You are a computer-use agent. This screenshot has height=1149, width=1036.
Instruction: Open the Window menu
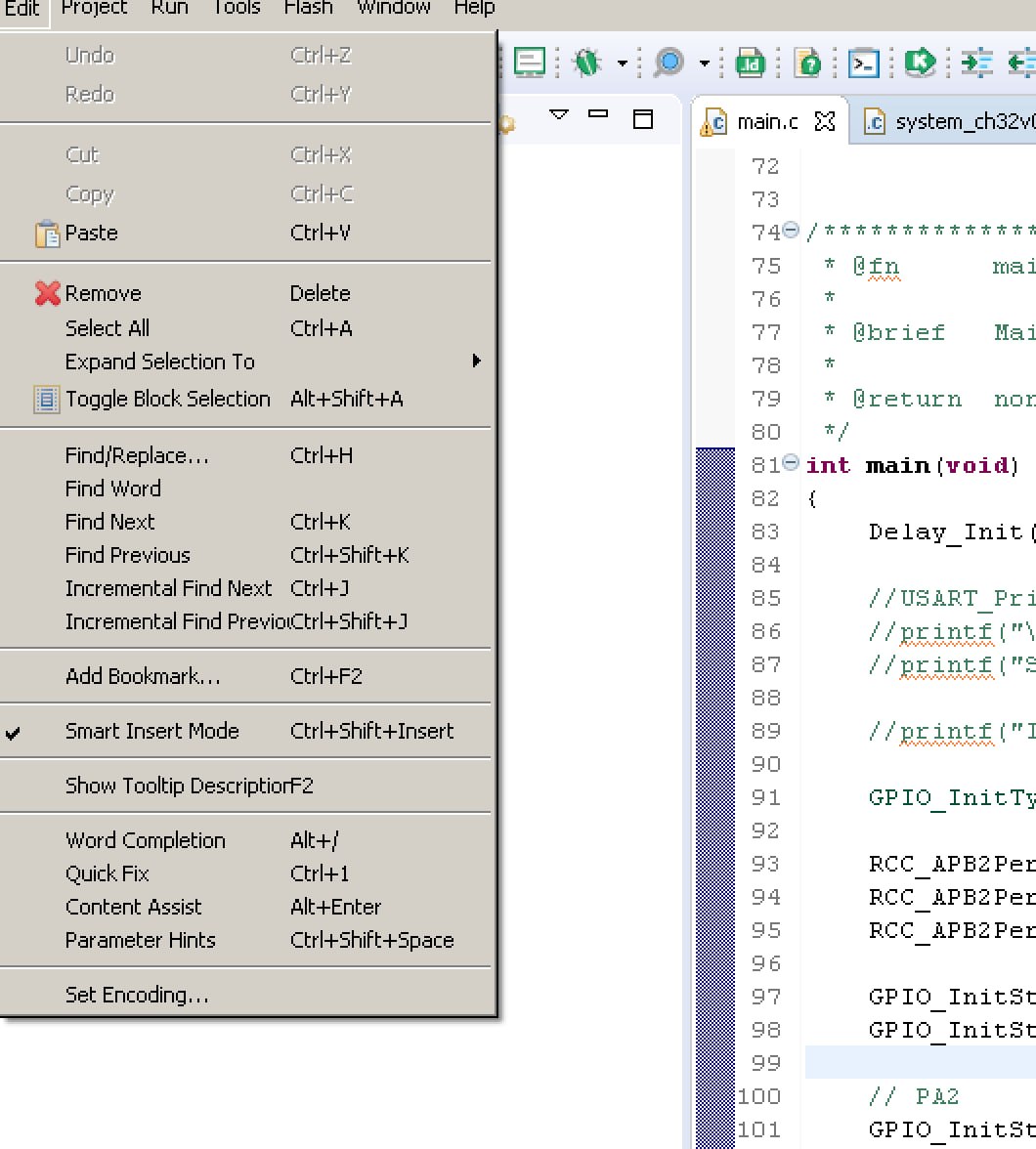pos(394,8)
